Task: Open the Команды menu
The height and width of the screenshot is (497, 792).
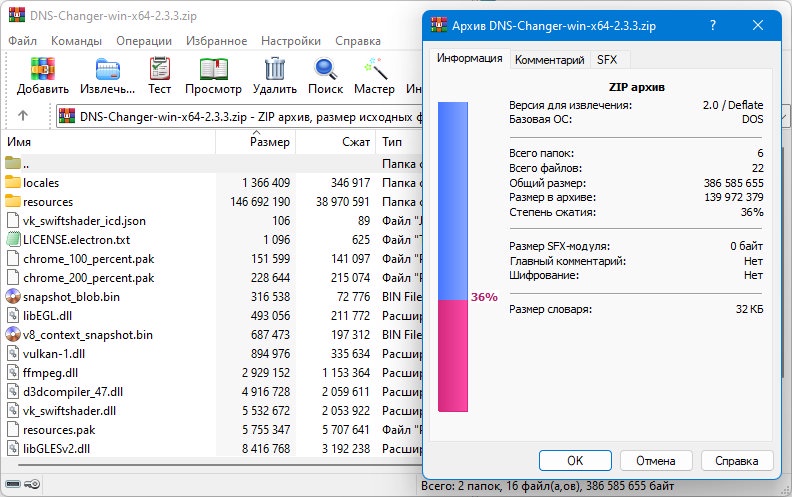Action: pyautogui.click(x=76, y=41)
